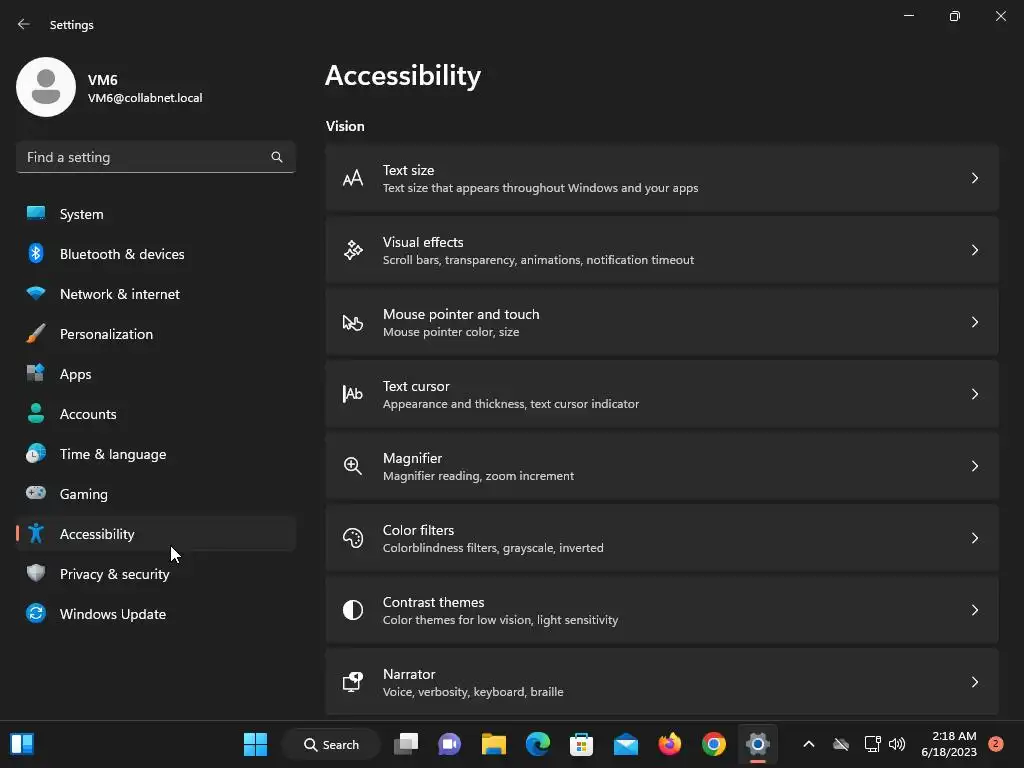Image resolution: width=1024 pixels, height=768 pixels.
Task: Click the Mouse pointer and touch icon
Action: click(x=353, y=322)
